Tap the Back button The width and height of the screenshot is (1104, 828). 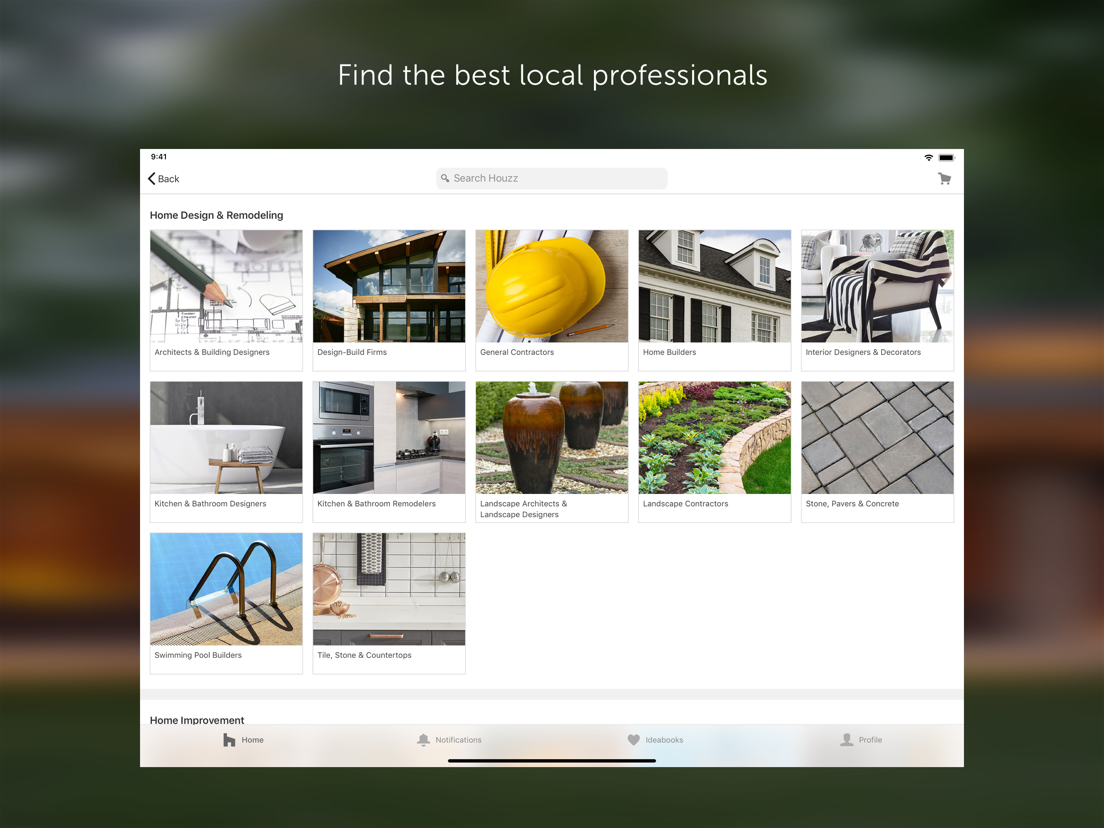[163, 178]
